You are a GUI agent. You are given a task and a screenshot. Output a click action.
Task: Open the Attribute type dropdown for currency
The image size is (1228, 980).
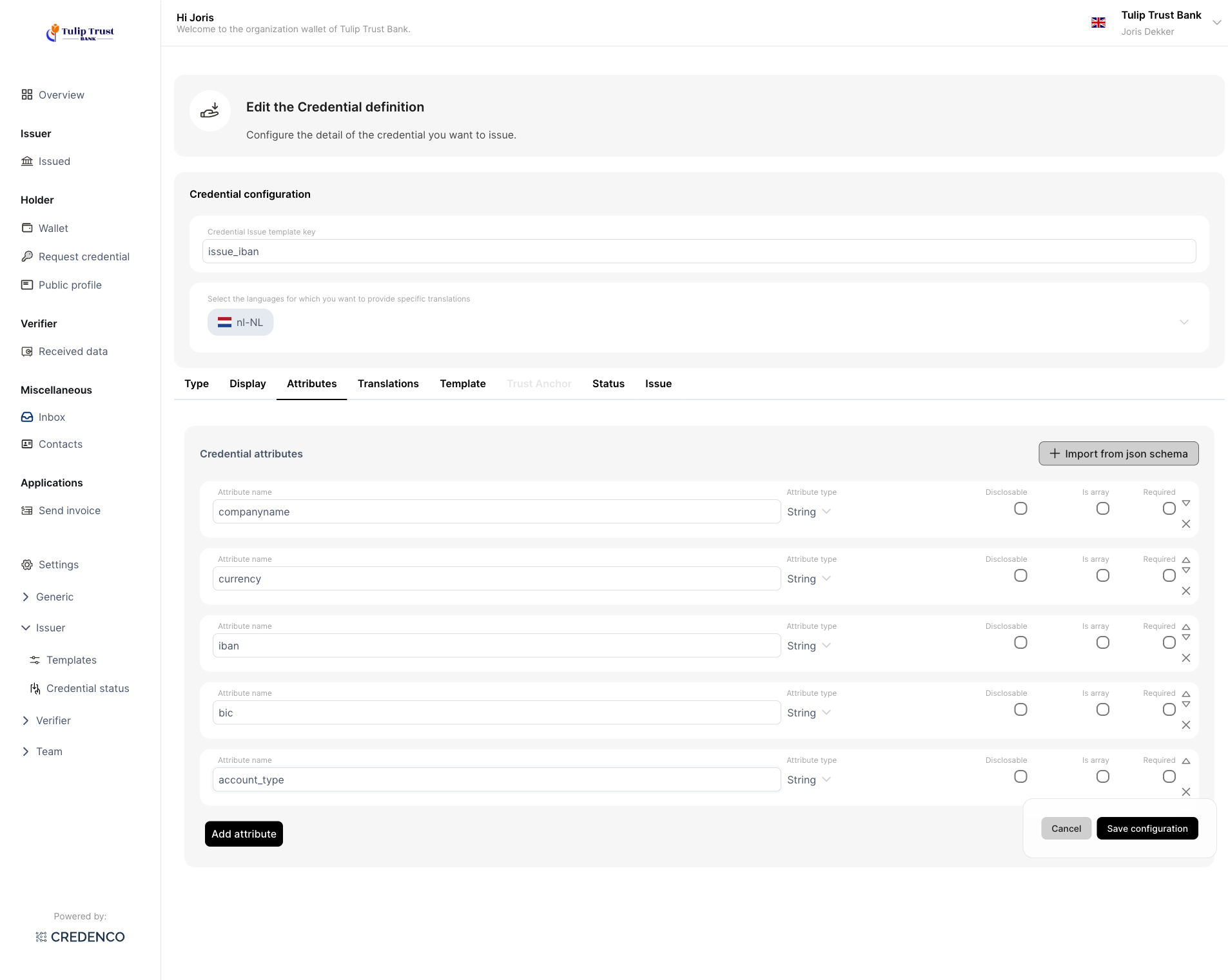tap(808, 579)
